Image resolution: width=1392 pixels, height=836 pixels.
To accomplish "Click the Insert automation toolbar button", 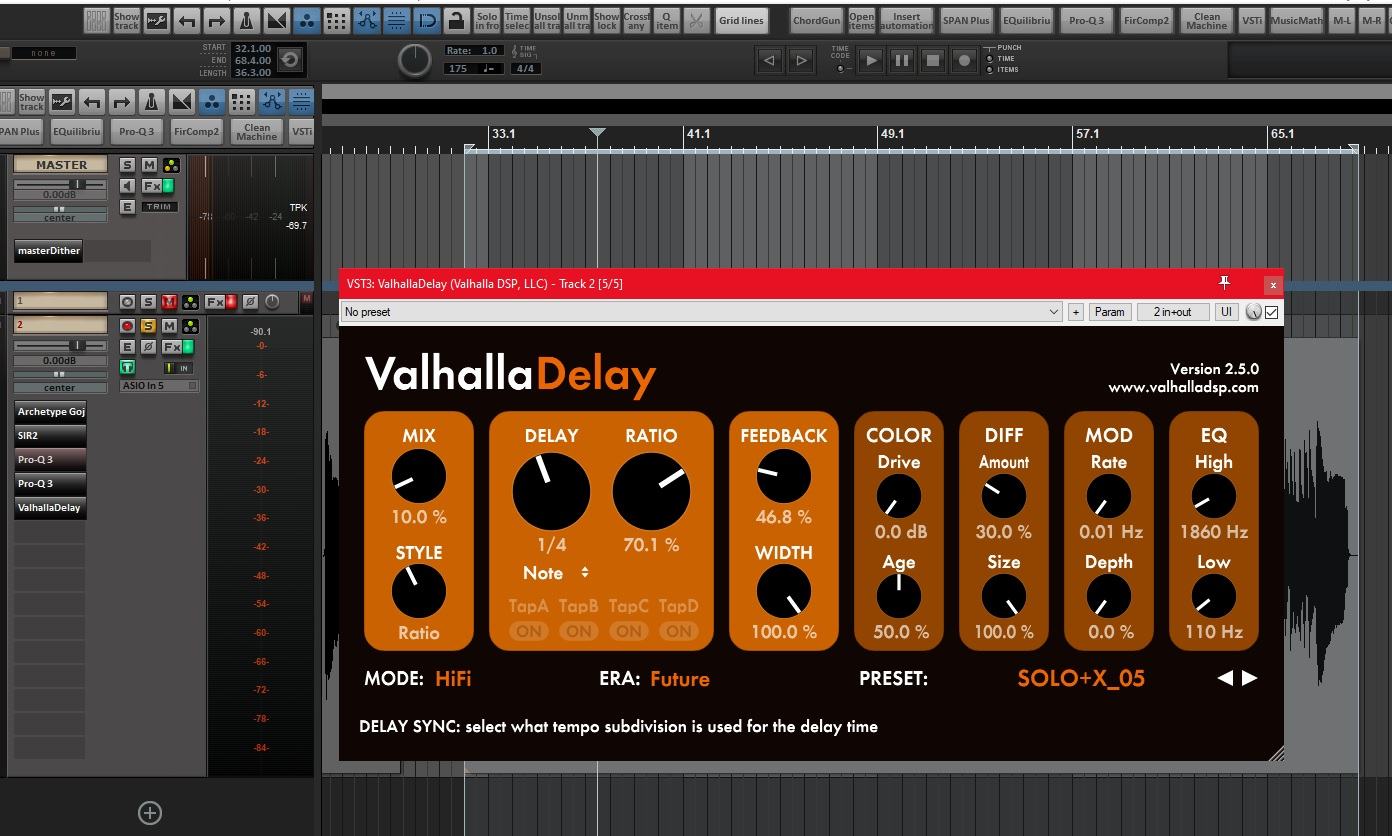I will point(906,20).
